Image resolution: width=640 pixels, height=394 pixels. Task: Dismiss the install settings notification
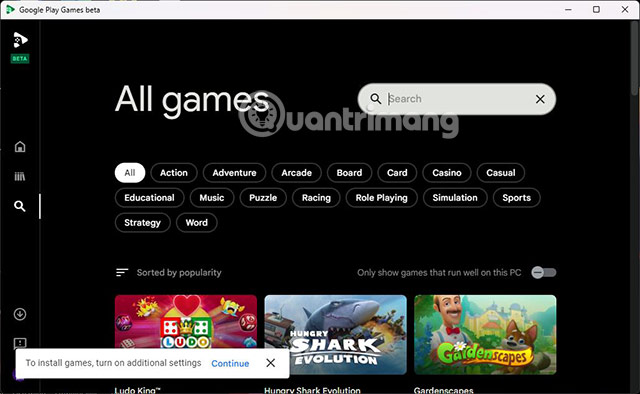pyautogui.click(x=271, y=363)
